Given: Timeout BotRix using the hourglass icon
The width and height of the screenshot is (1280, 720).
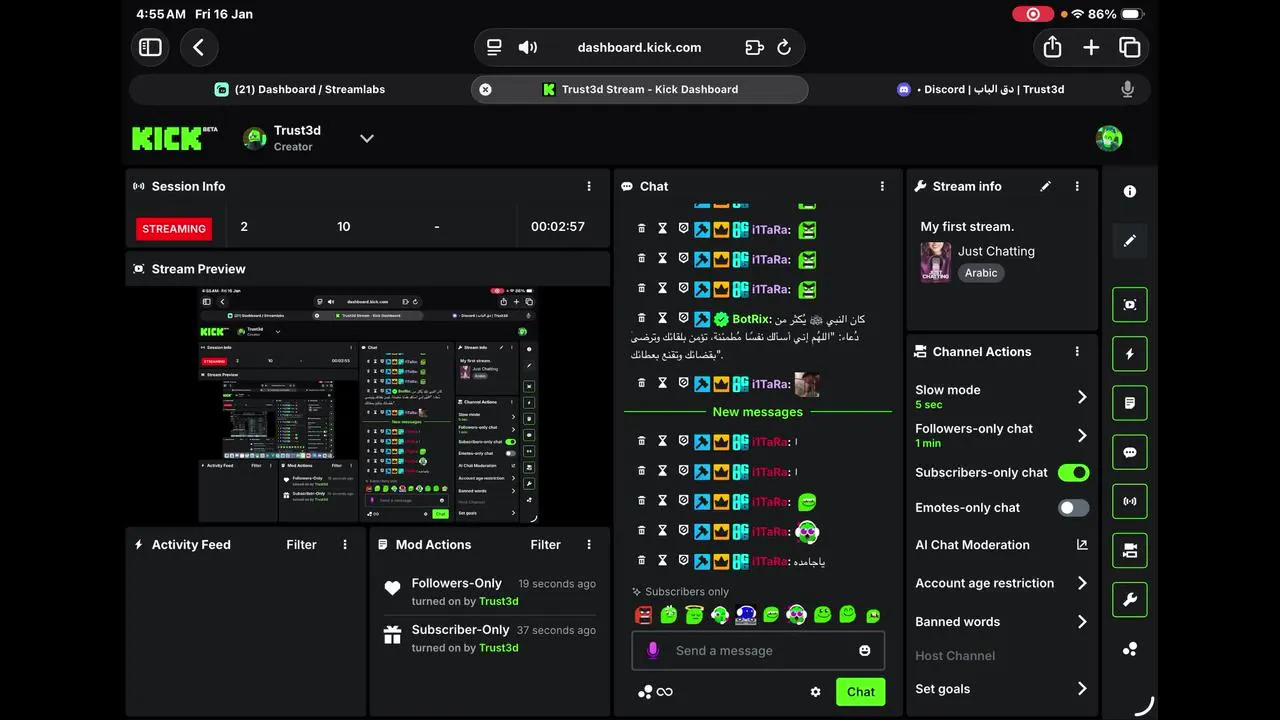Looking at the screenshot, I should pyautogui.click(x=662, y=318).
